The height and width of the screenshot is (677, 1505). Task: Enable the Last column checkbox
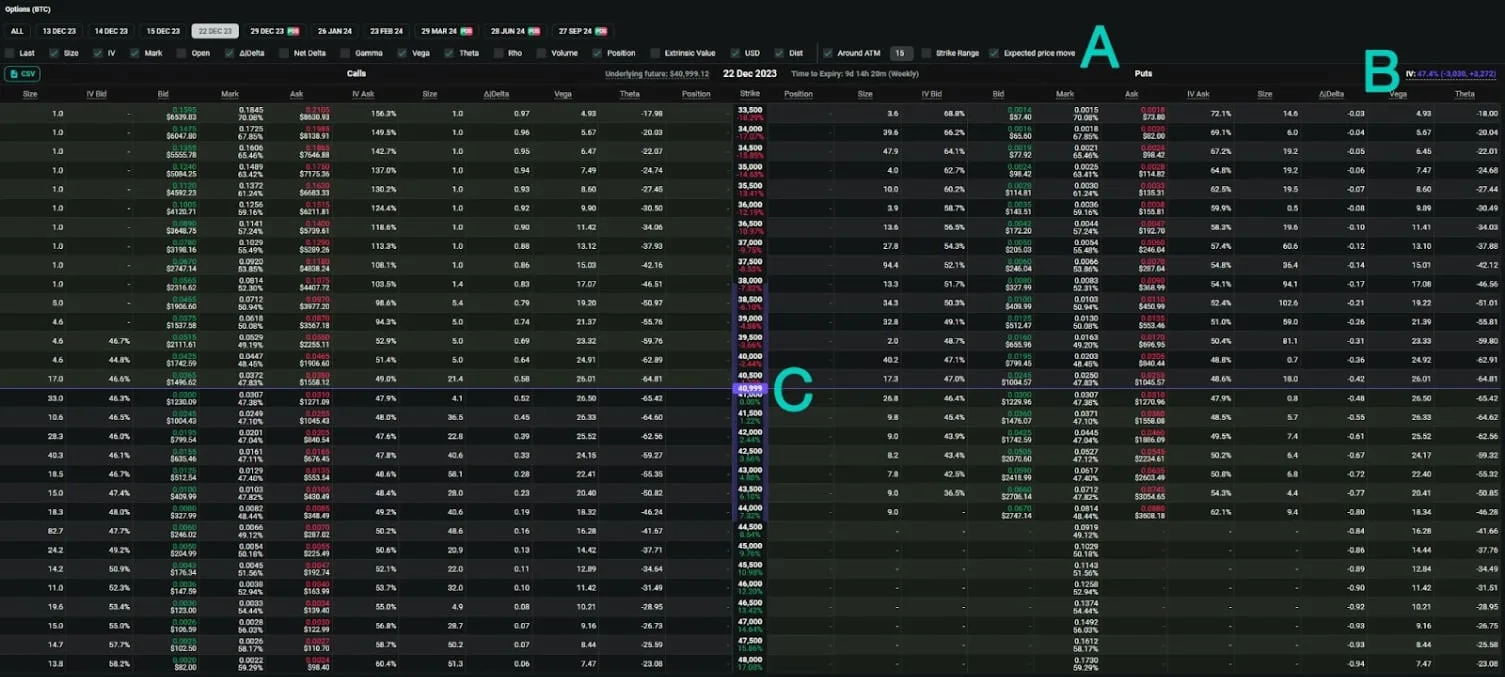(x=10, y=53)
